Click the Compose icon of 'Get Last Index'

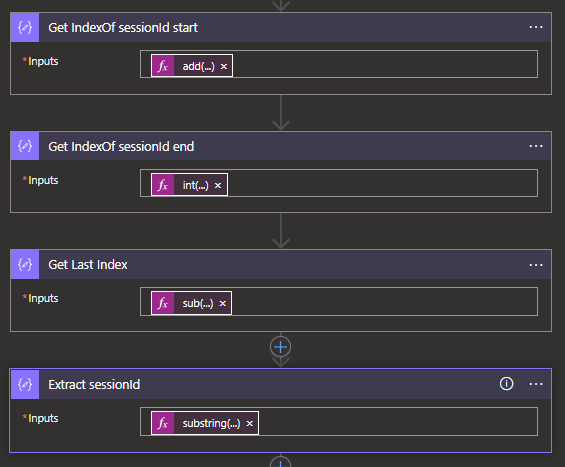point(25,264)
